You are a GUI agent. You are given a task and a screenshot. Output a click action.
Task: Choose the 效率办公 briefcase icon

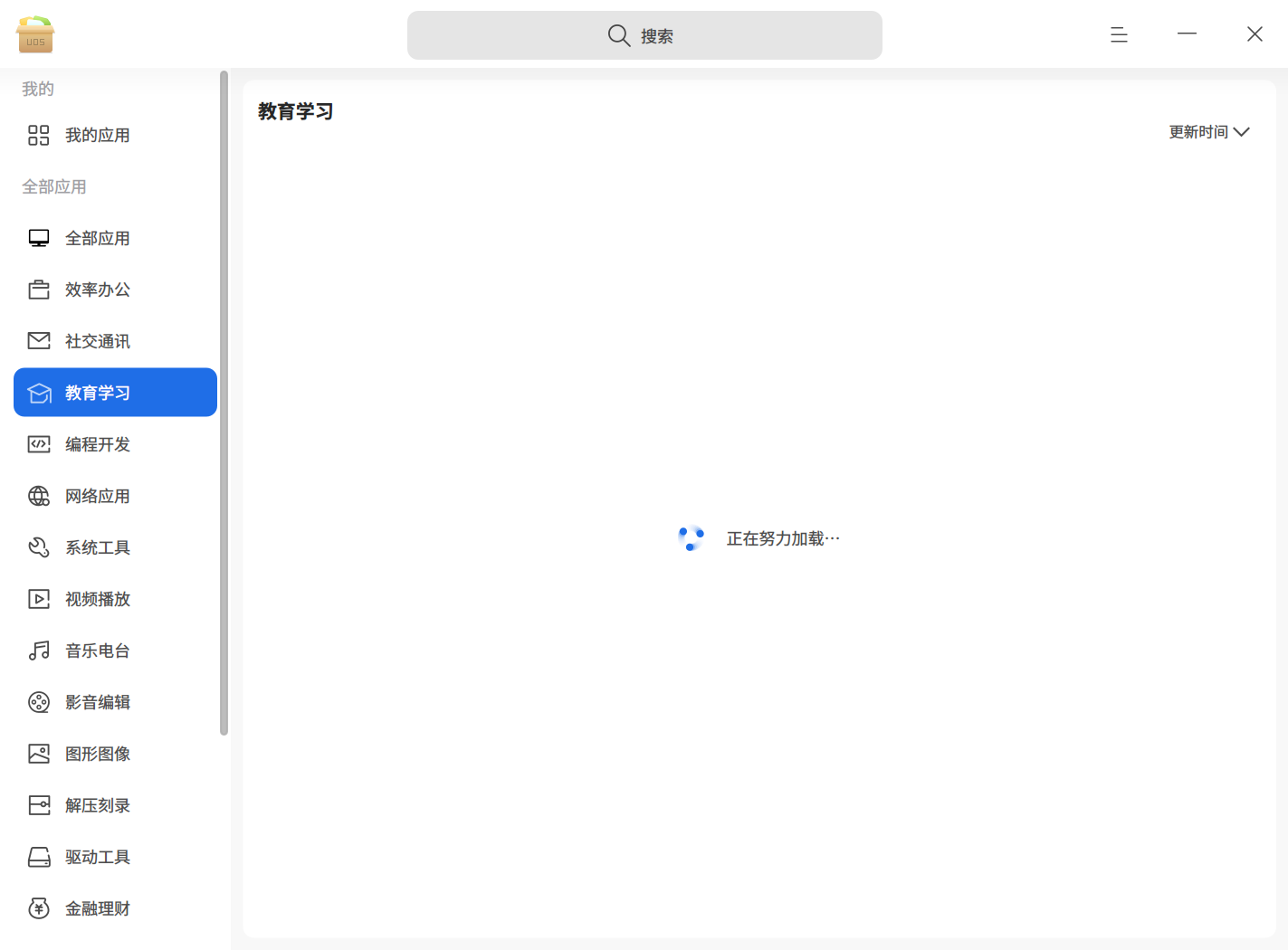click(x=39, y=290)
